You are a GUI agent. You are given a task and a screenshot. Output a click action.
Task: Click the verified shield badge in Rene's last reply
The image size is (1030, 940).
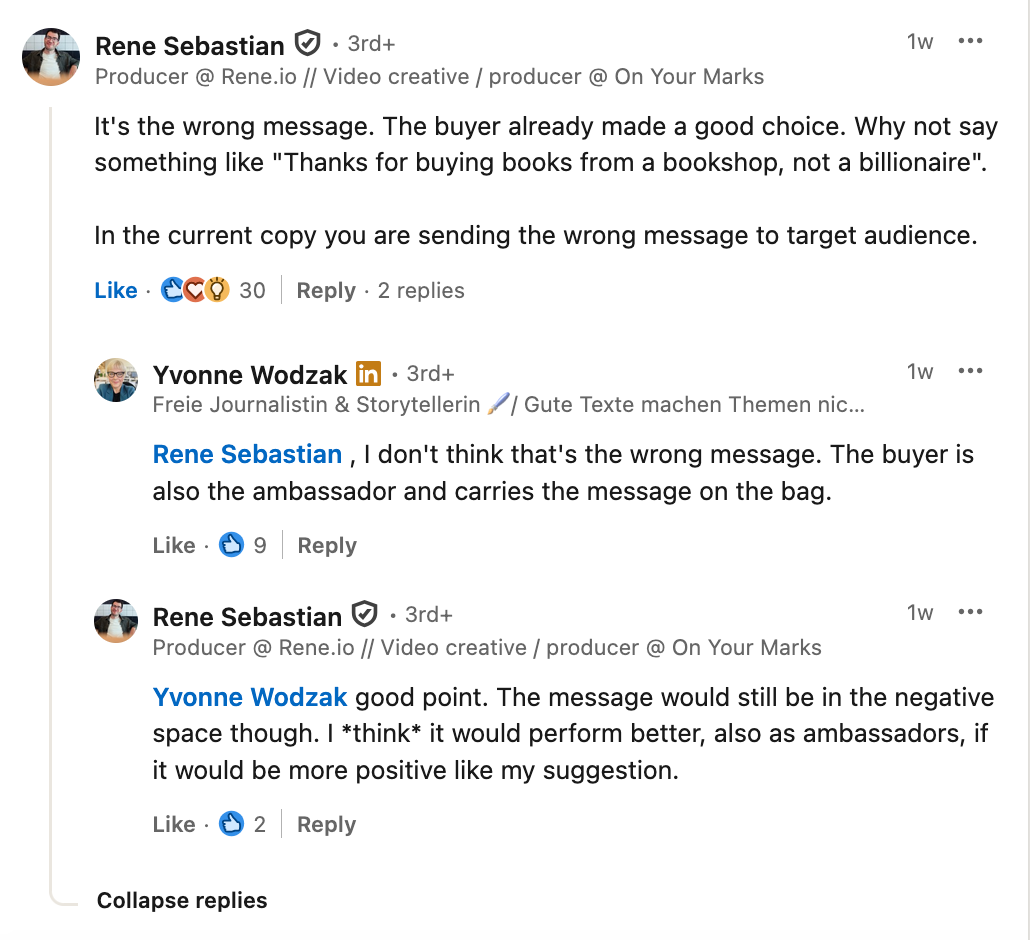pos(365,614)
